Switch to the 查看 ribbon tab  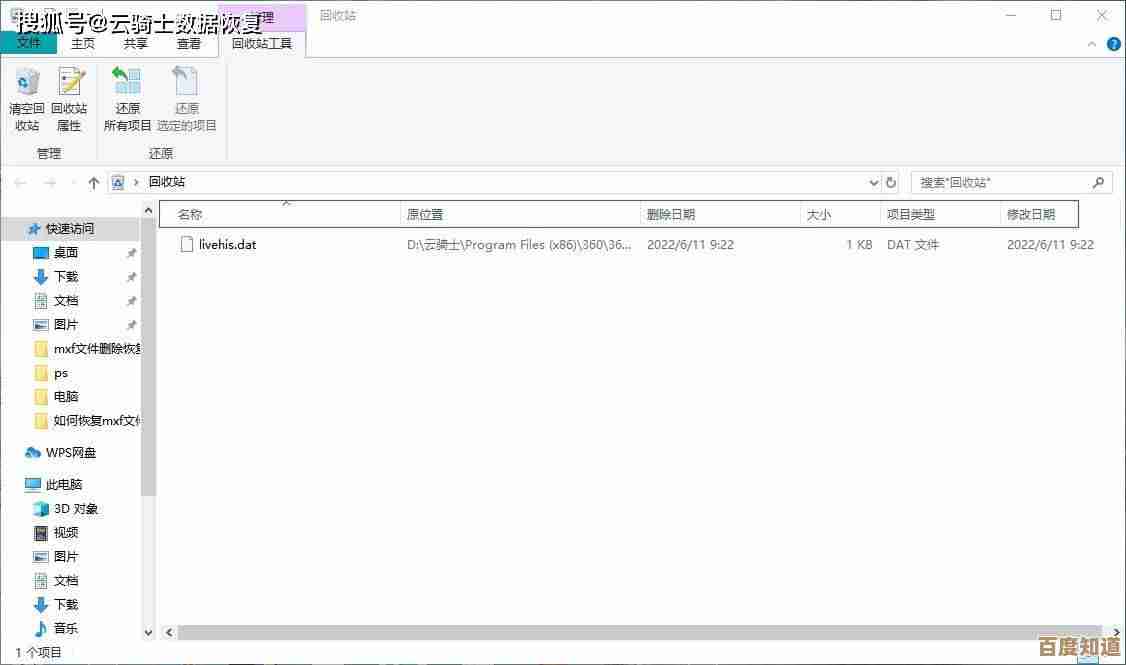pyautogui.click(x=189, y=43)
